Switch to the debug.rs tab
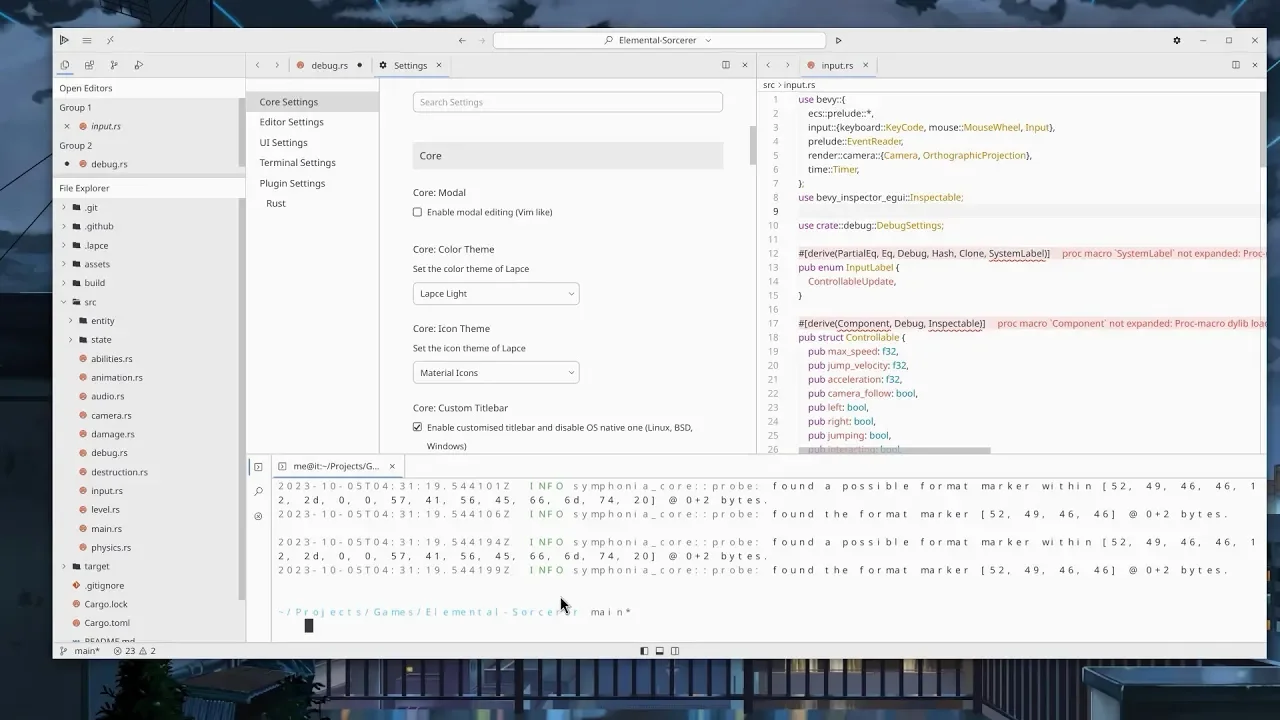1280x720 pixels. tap(328, 65)
